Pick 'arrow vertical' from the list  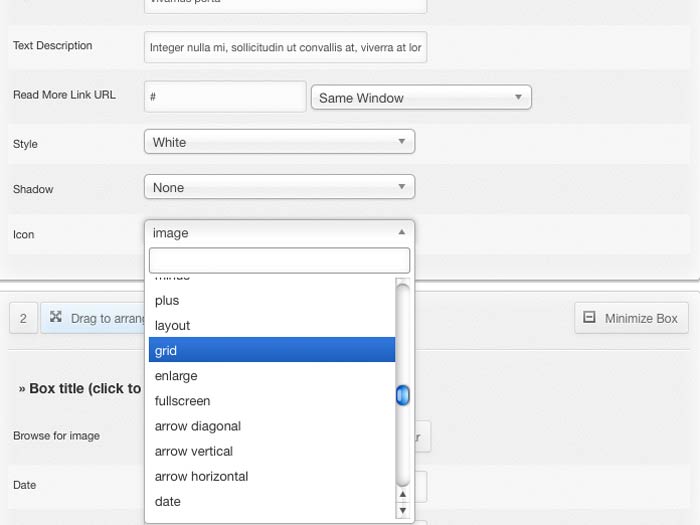270,451
